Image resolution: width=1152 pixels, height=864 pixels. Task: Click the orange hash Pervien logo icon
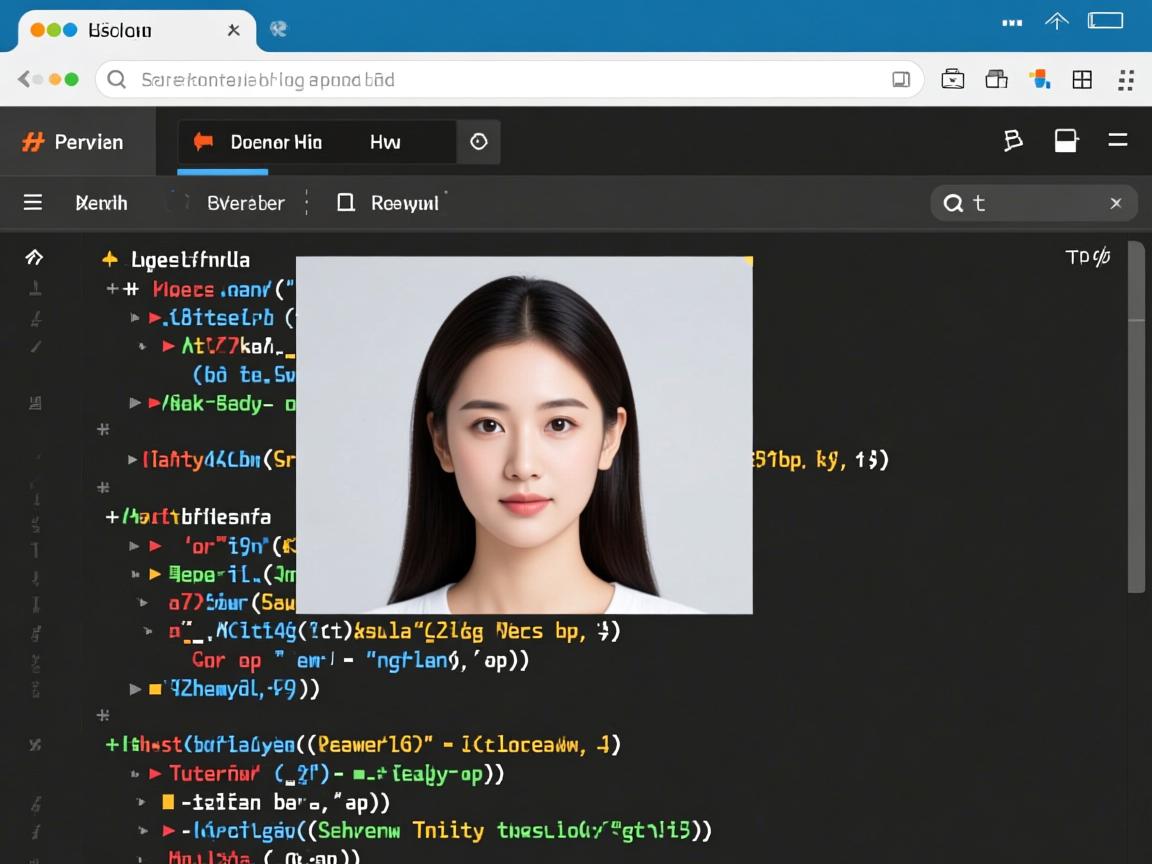click(33, 142)
